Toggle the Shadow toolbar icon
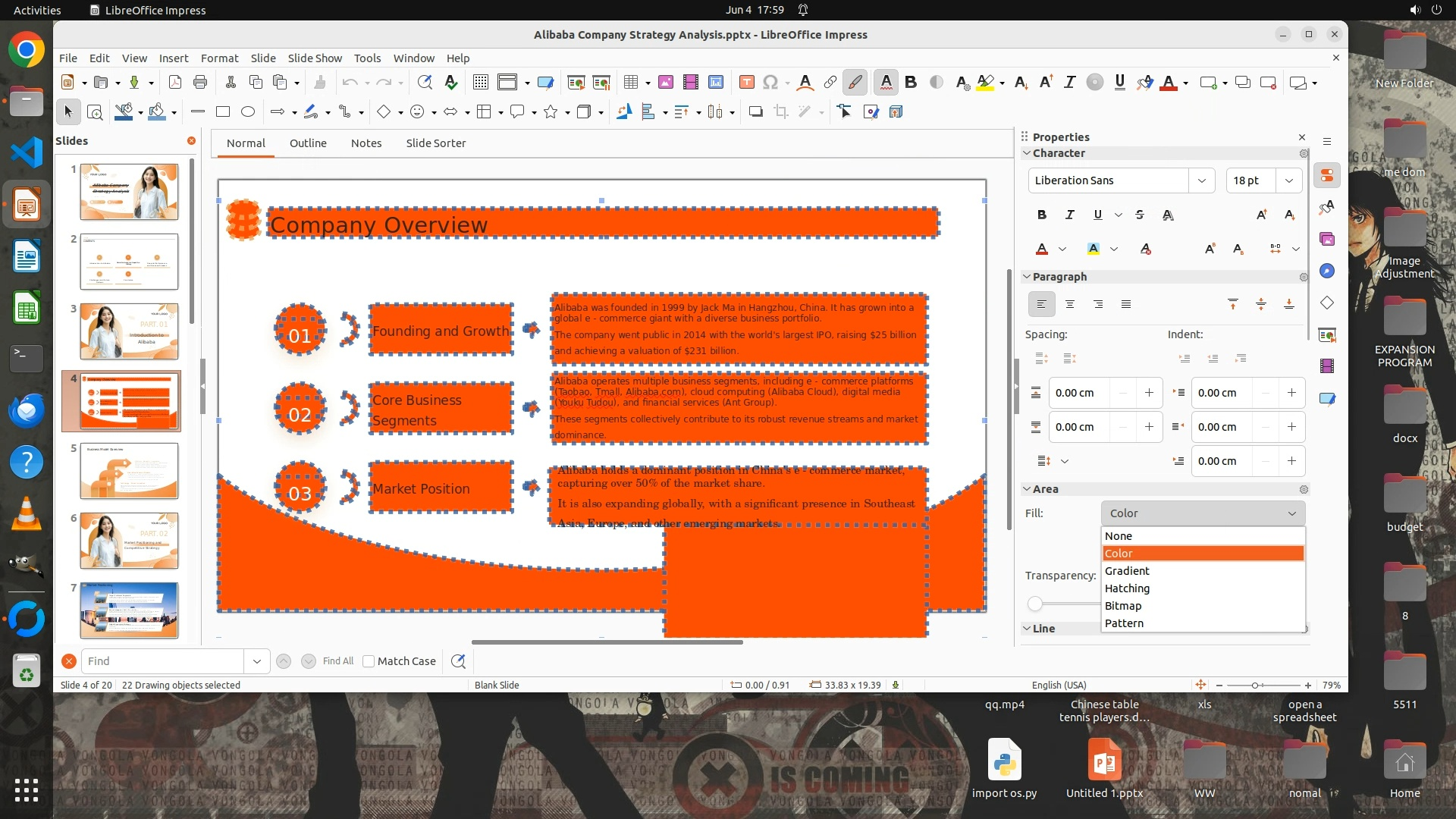The width and height of the screenshot is (1456, 819). 755,112
